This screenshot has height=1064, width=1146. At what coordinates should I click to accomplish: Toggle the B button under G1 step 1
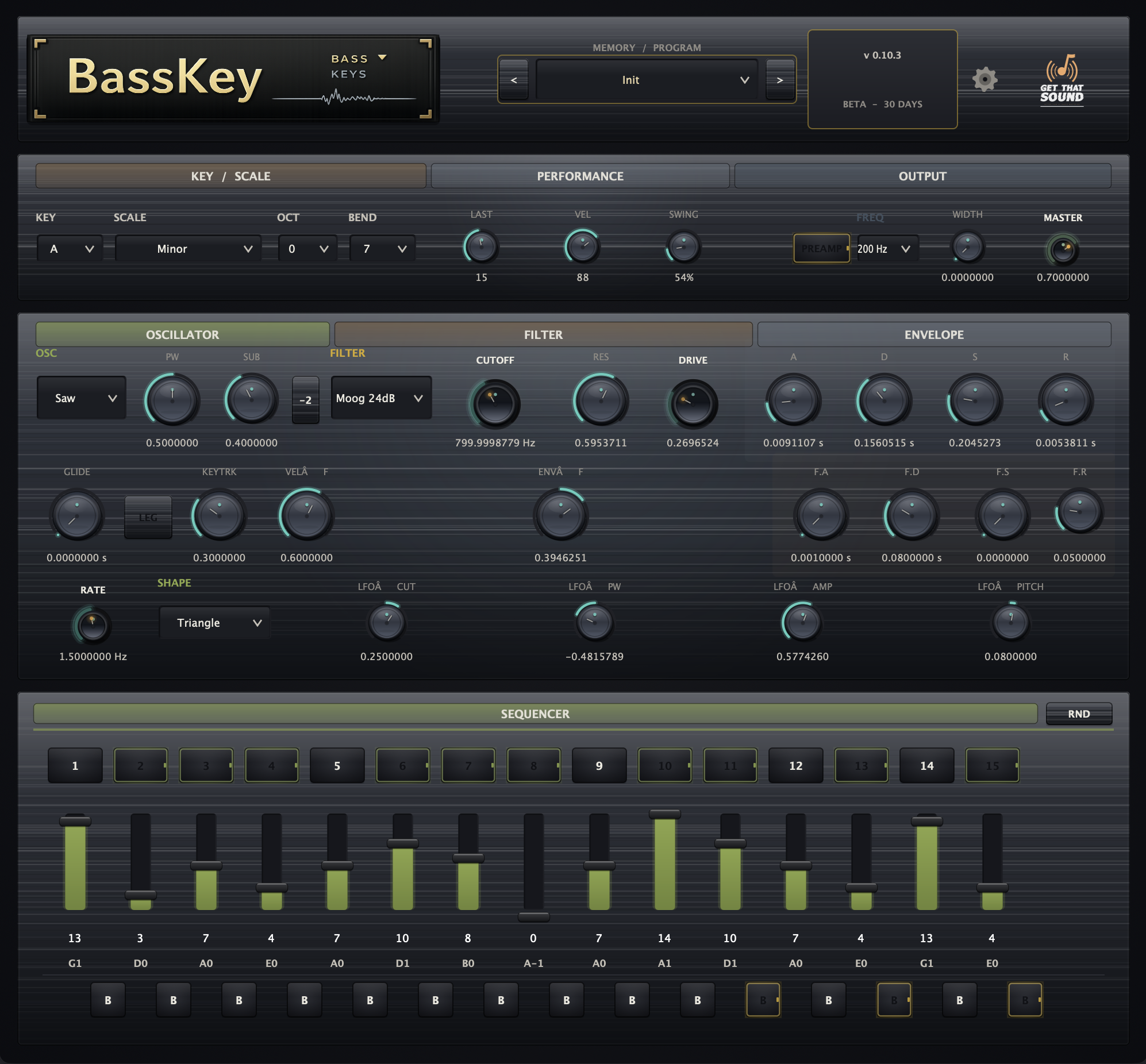pyautogui.click(x=107, y=1000)
